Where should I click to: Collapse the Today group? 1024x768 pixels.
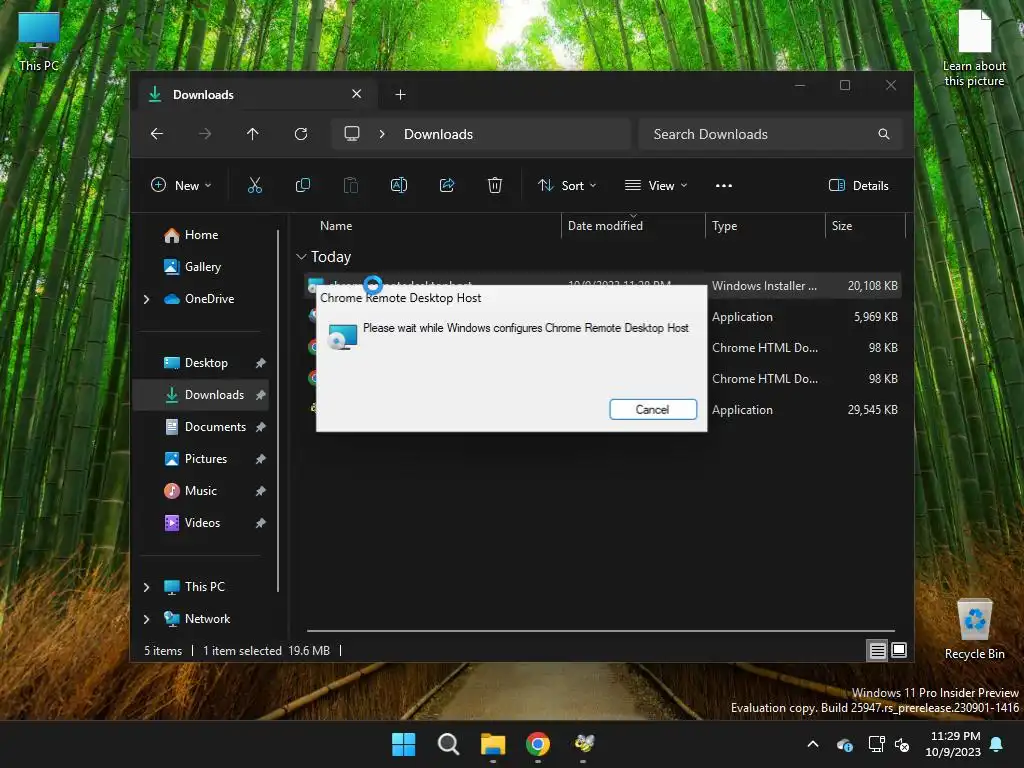(301, 257)
